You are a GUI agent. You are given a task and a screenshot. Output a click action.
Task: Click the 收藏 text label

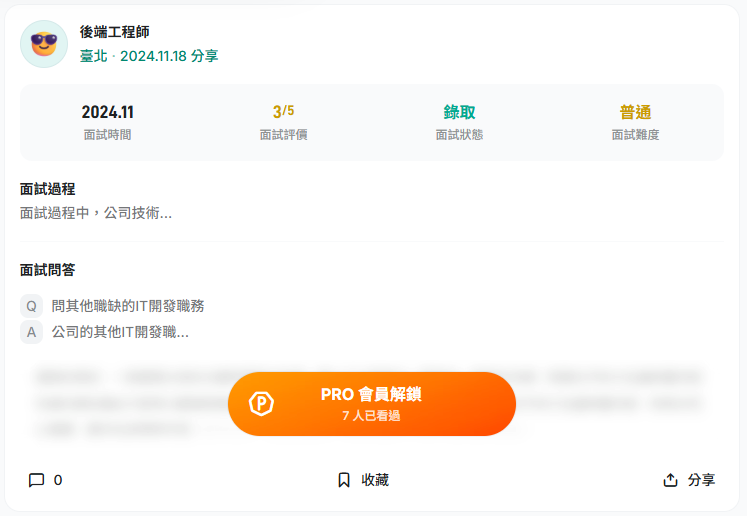(375, 480)
